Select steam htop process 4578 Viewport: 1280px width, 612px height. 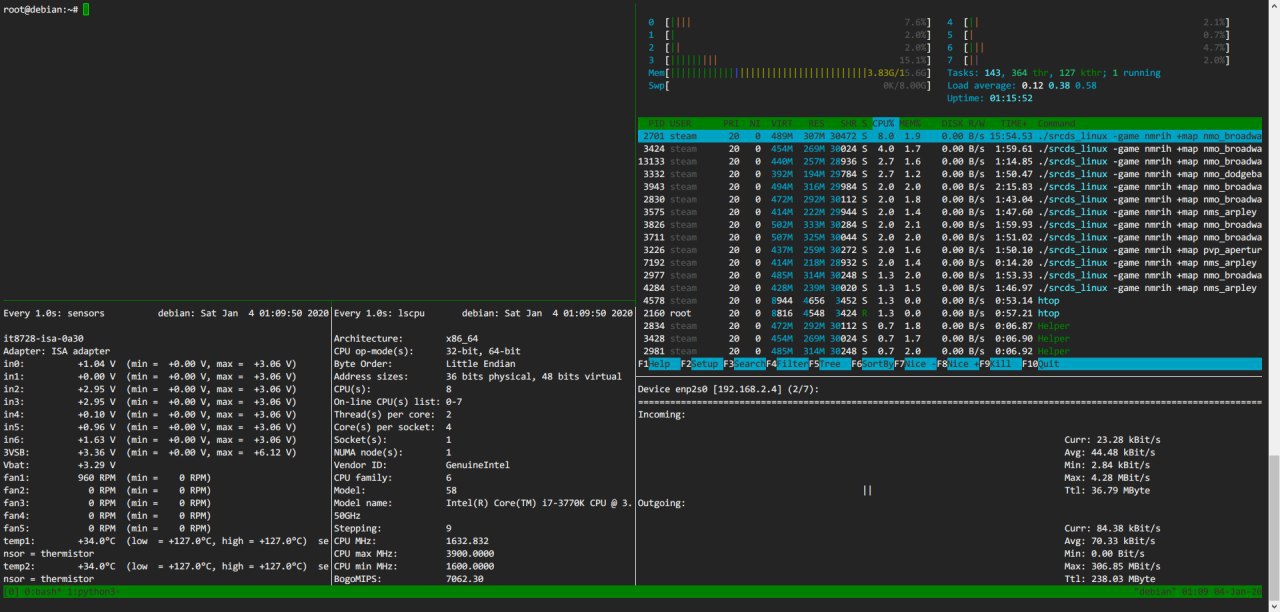[950, 301]
